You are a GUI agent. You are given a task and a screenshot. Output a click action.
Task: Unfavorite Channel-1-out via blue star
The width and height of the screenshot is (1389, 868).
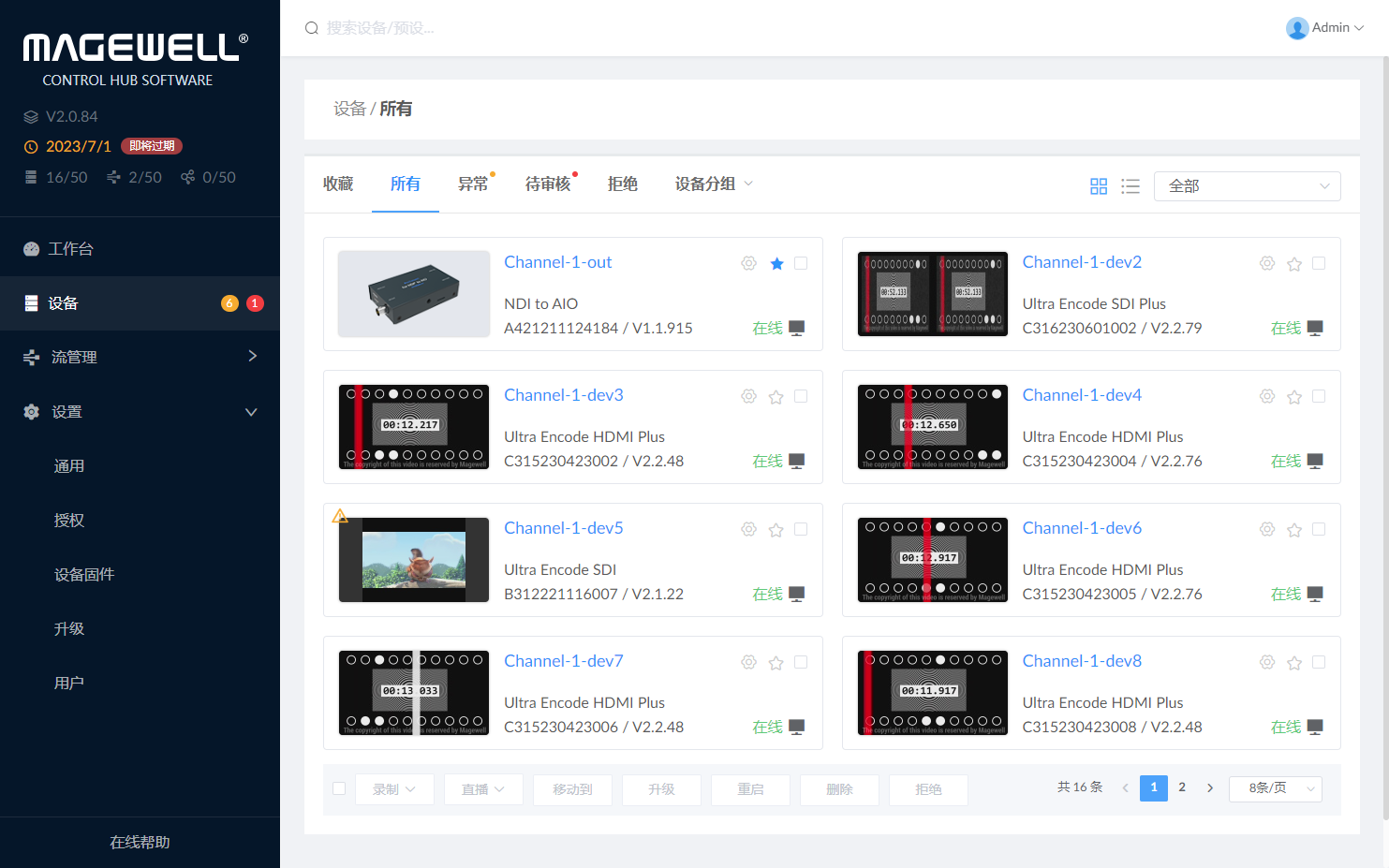pos(776,264)
